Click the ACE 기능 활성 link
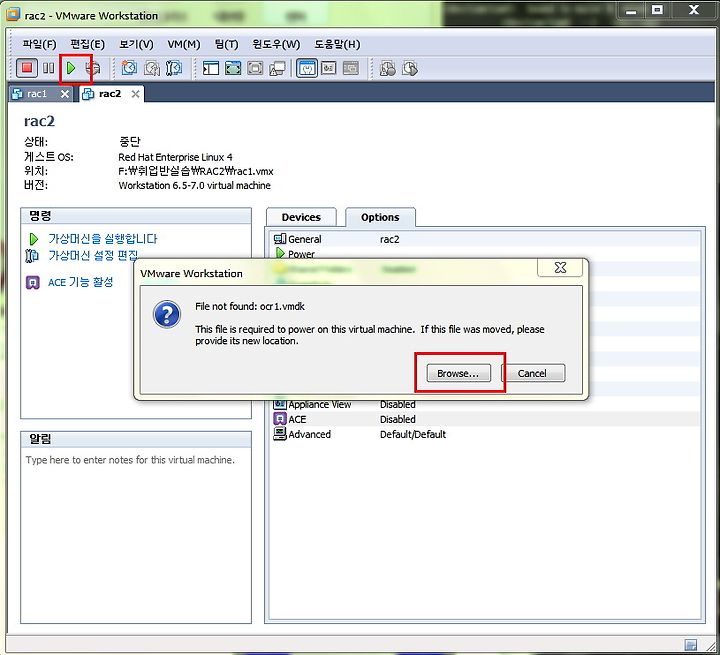Viewport: 720px width, 655px height. [x=80, y=282]
